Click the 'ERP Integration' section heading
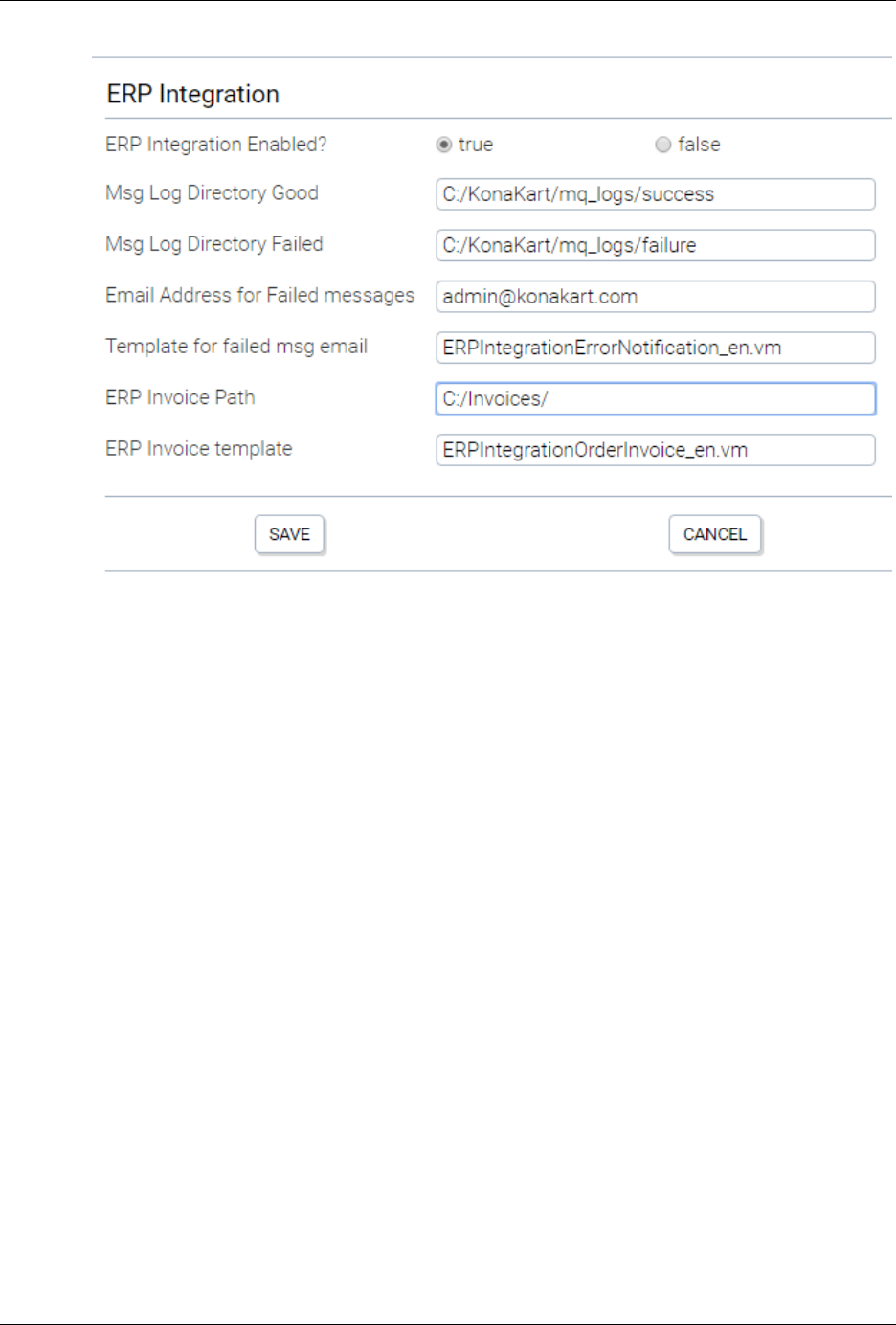 click(x=193, y=94)
